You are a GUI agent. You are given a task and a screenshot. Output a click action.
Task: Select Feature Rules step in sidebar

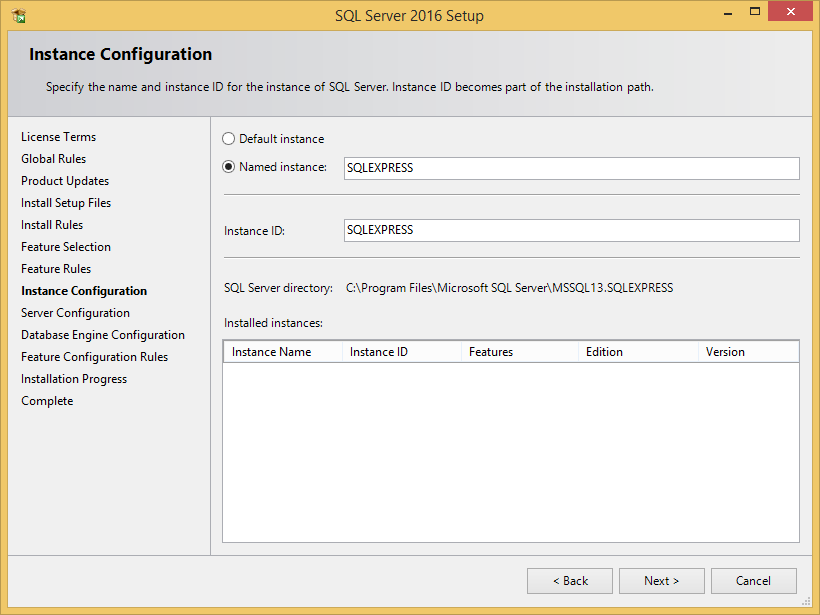click(56, 269)
